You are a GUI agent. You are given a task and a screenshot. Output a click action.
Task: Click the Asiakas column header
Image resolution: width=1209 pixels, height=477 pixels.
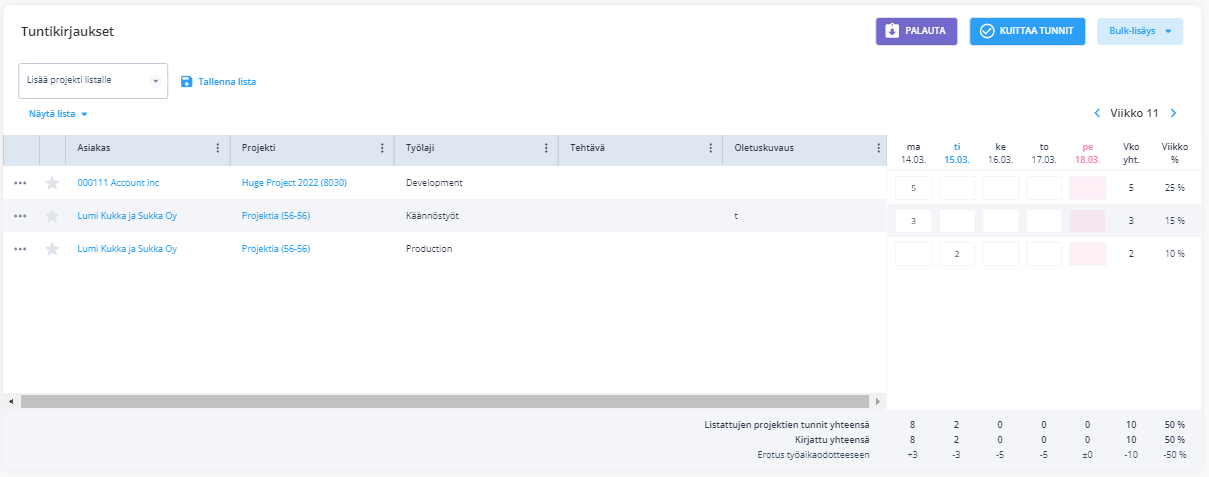click(148, 148)
